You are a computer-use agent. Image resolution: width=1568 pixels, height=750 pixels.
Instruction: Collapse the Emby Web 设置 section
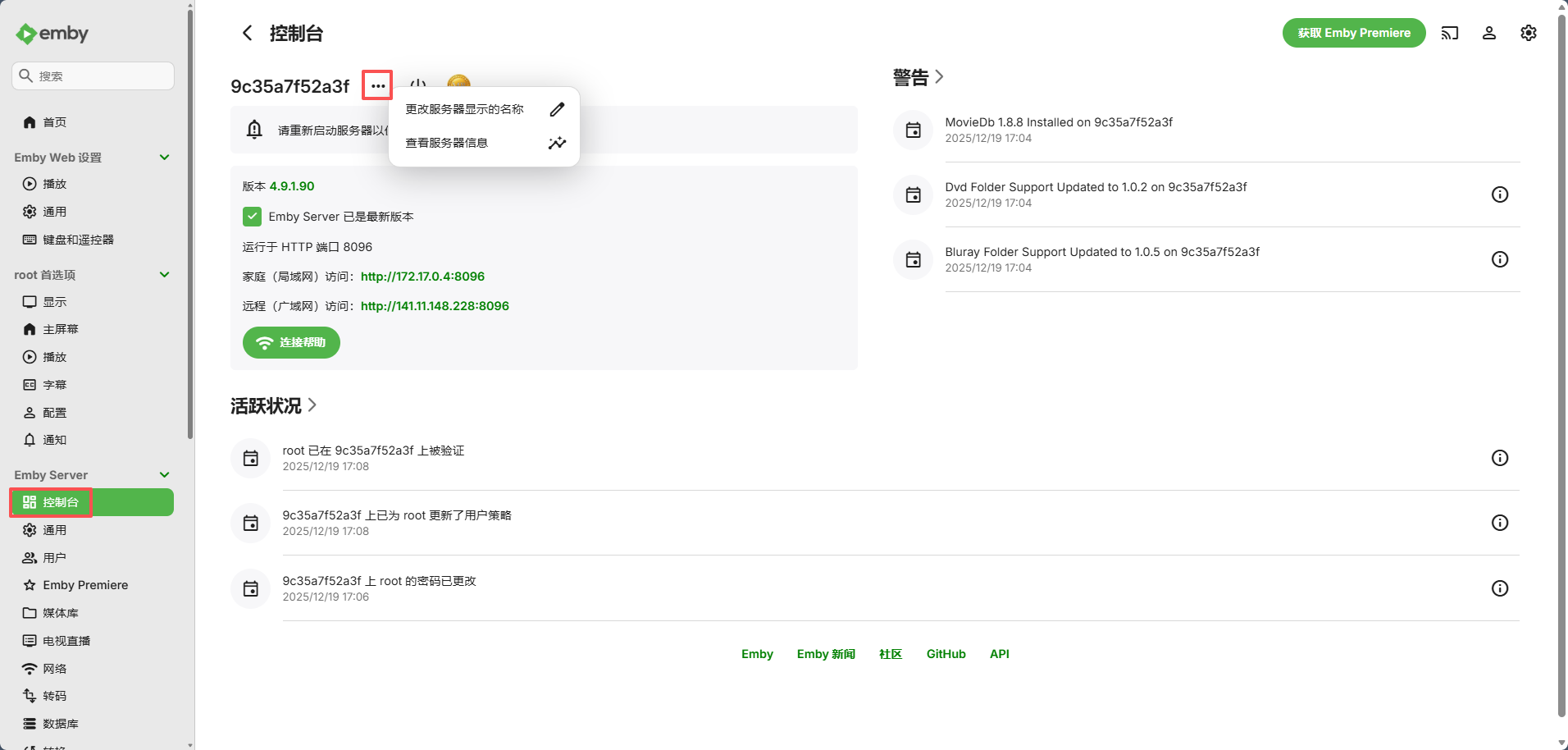(x=164, y=158)
